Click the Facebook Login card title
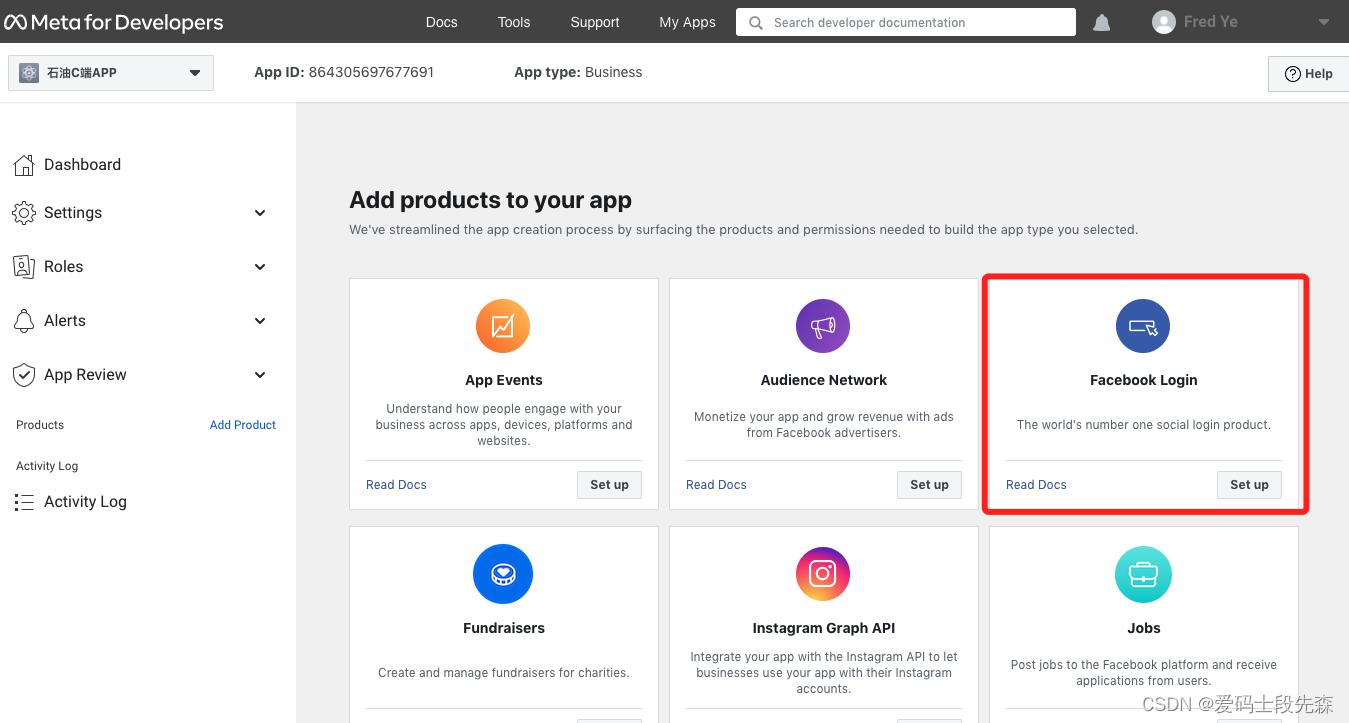 1144,380
